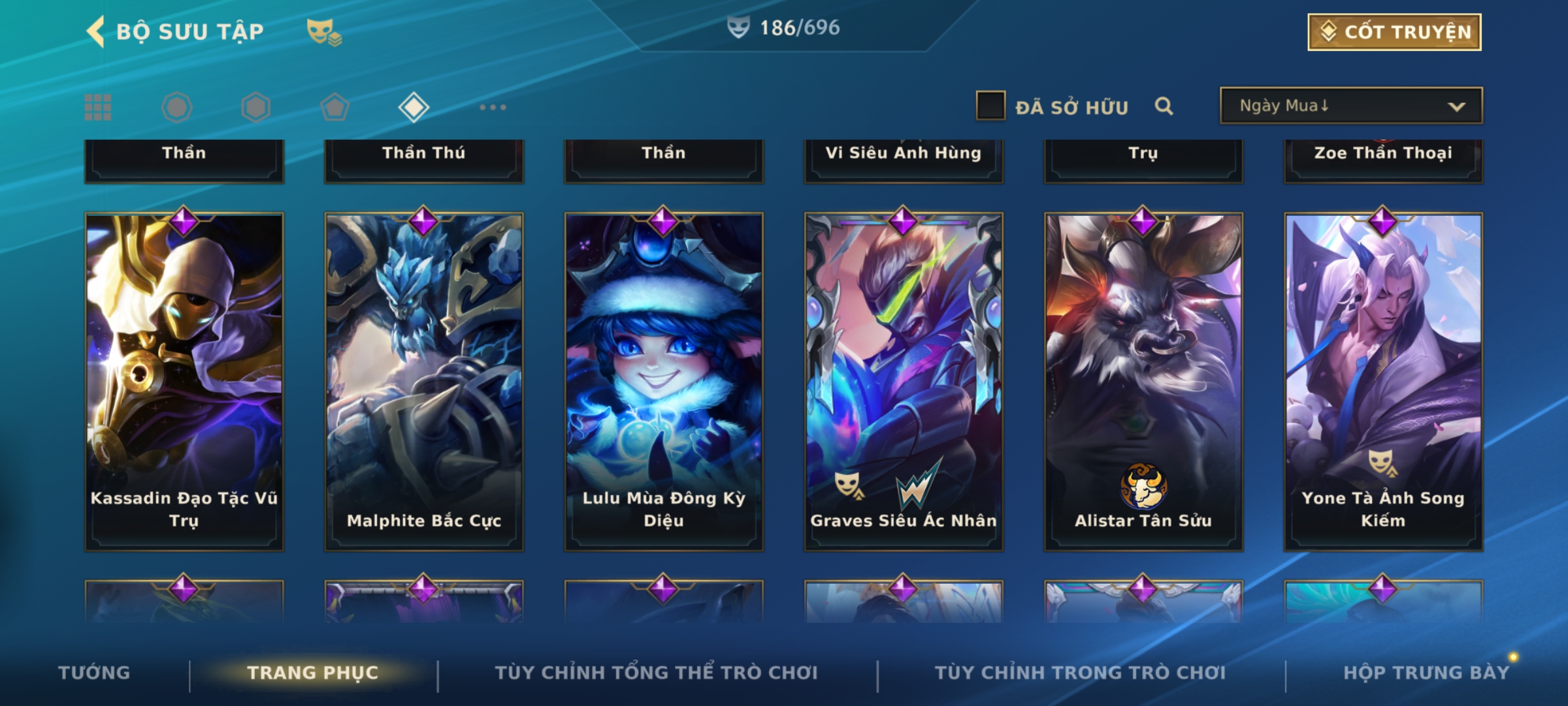The image size is (1568, 706).
Task: Expand the sort dropdown chevron arrow
Action: [x=1456, y=107]
